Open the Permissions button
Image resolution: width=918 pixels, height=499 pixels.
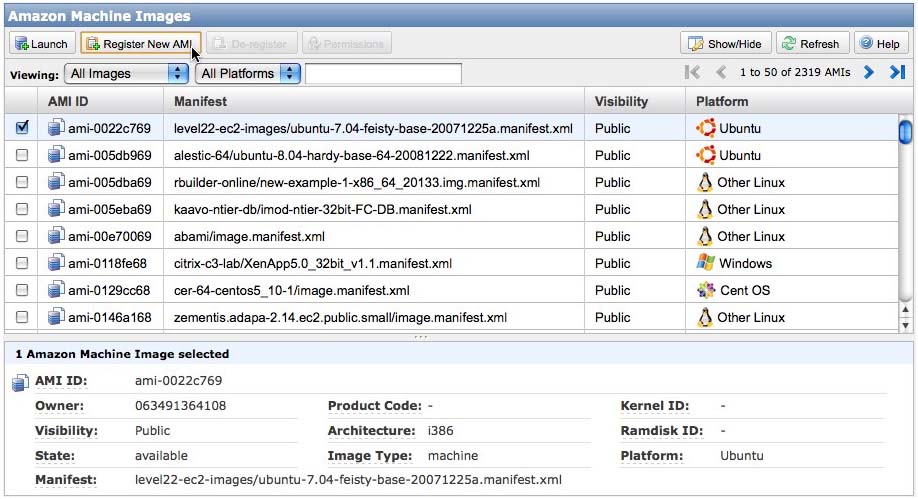pyautogui.click(x=347, y=44)
